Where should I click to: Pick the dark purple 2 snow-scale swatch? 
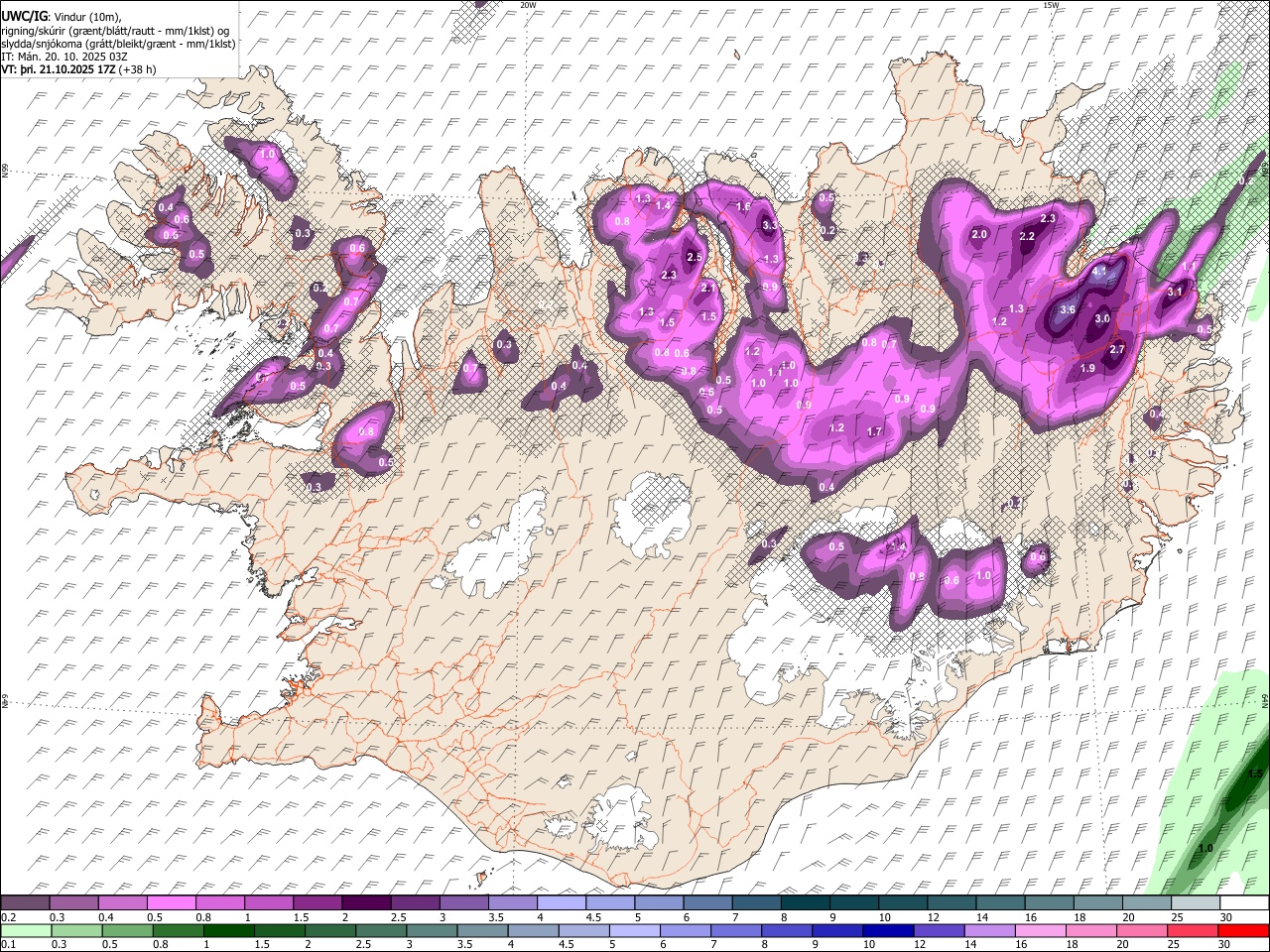click(x=366, y=903)
